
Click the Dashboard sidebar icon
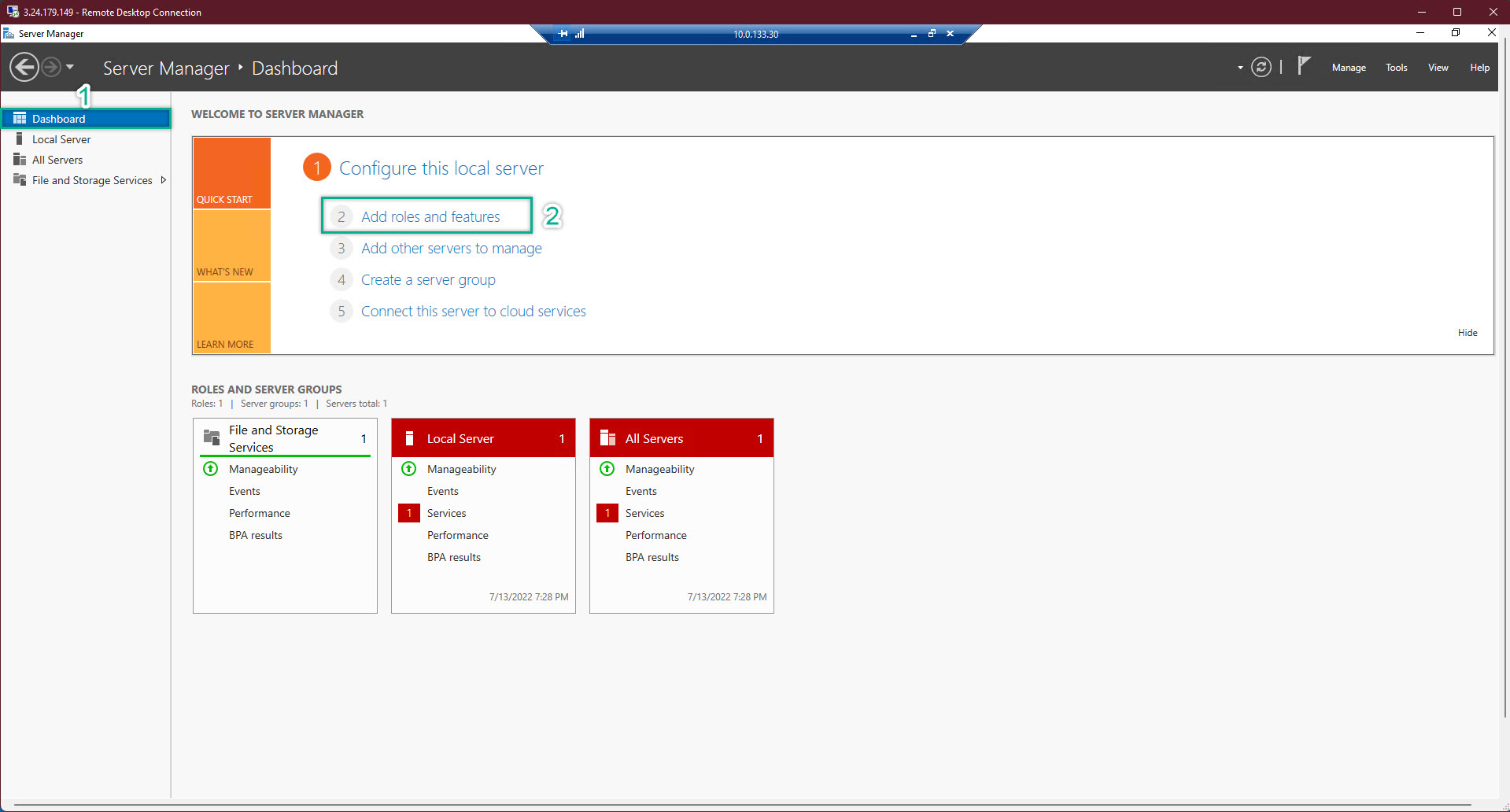[20, 118]
